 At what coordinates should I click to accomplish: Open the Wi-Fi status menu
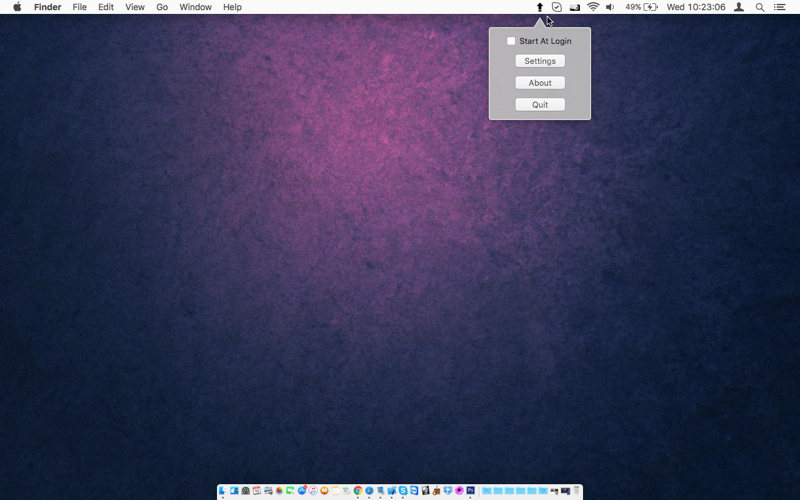coord(593,7)
